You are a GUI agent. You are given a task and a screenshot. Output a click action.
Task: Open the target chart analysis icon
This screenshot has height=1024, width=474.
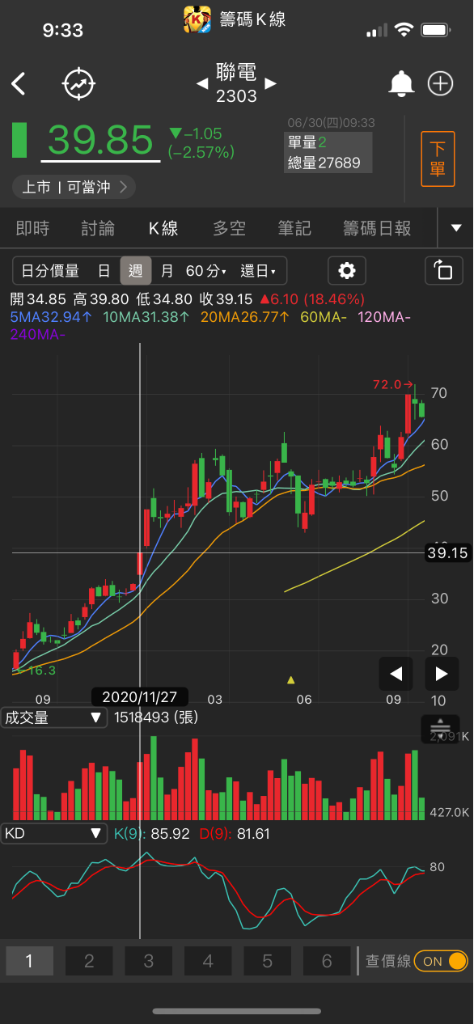pyautogui.click(x=79, y=84)
